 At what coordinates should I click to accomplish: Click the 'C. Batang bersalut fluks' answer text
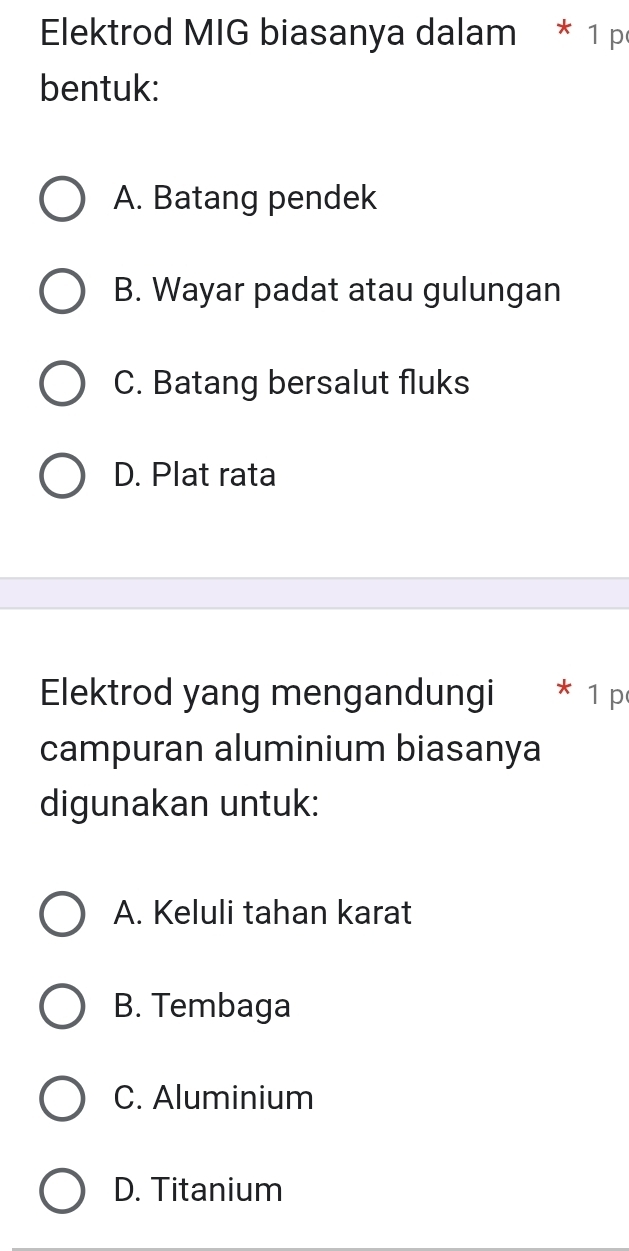(291, 383)
